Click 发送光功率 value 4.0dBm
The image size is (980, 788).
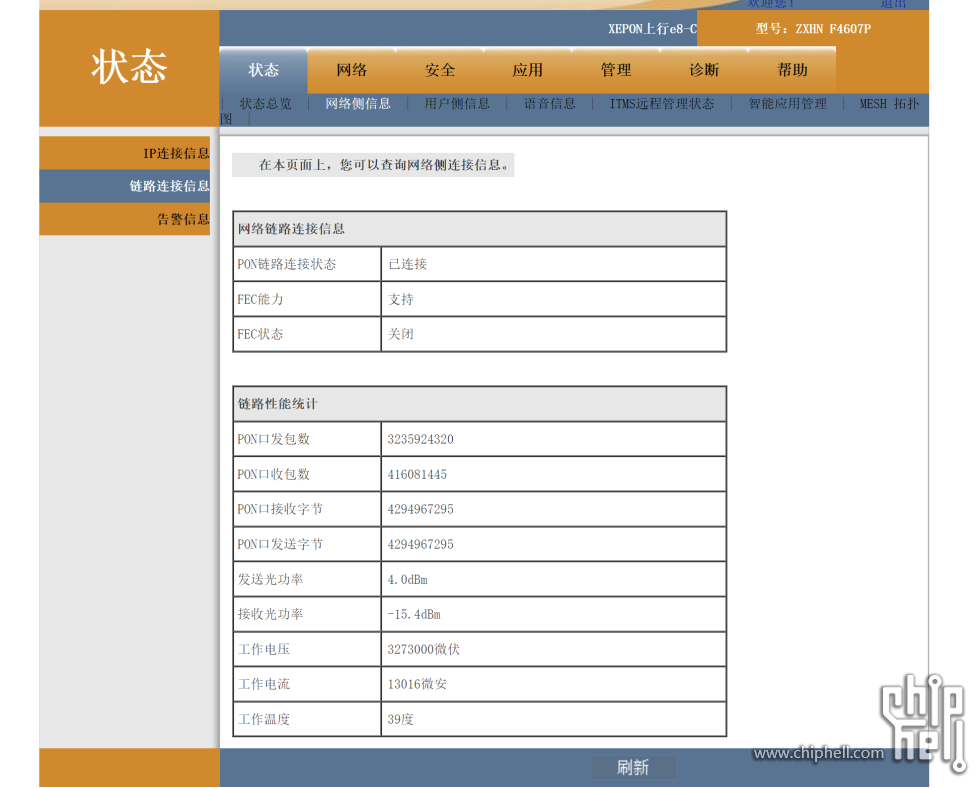[408, 580]
